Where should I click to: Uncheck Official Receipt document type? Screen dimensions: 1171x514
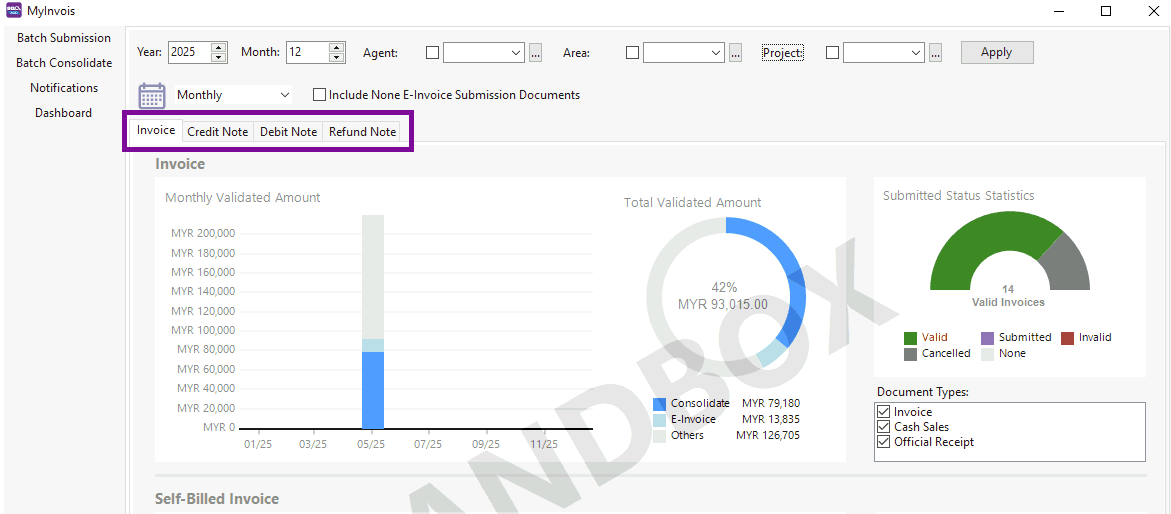[x=883, y=442]
